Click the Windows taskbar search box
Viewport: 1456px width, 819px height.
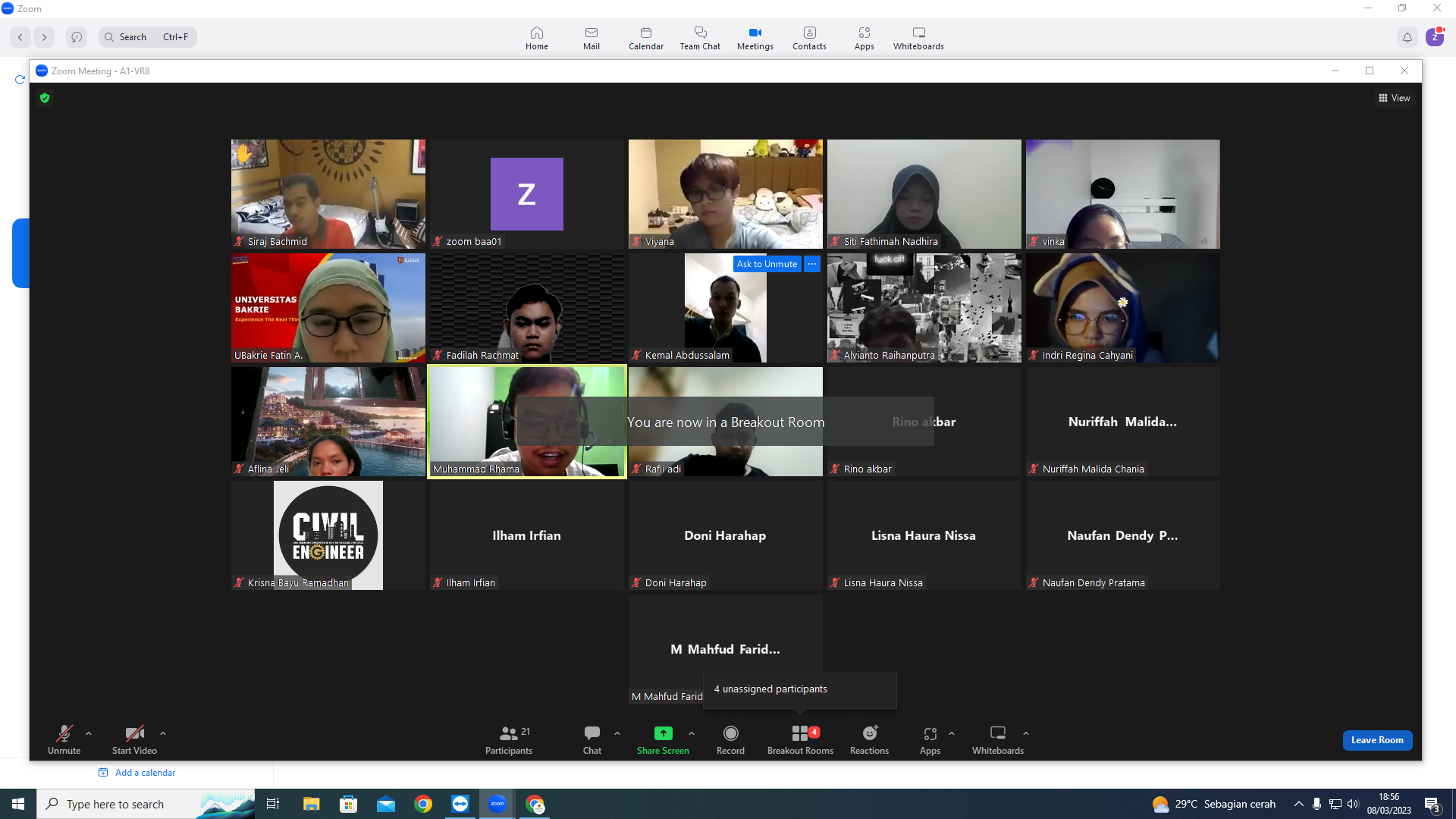(x=146, y=804)
